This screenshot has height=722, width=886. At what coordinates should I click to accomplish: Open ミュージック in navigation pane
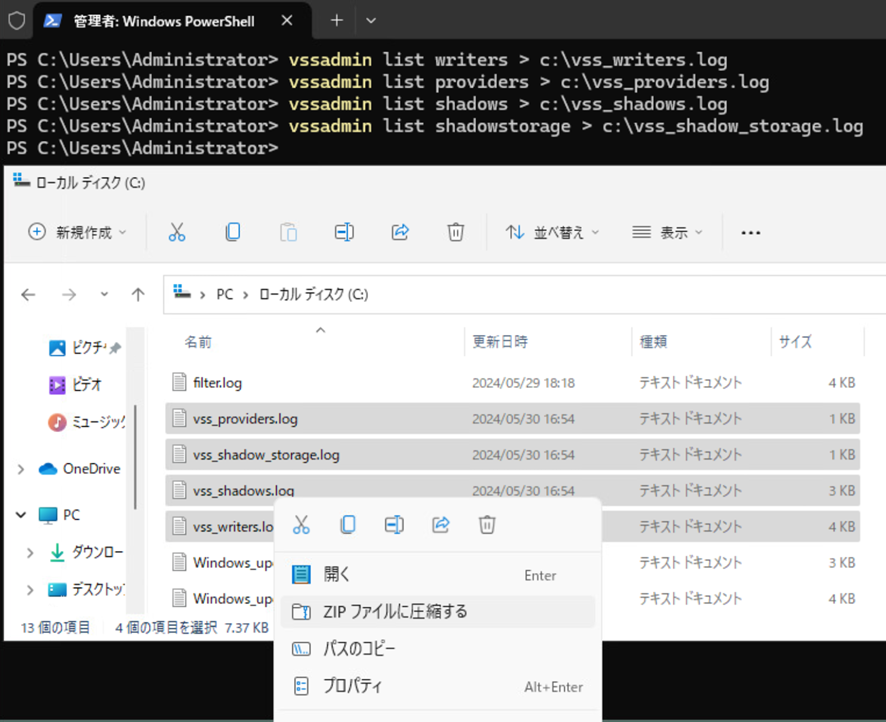point(86,422)
